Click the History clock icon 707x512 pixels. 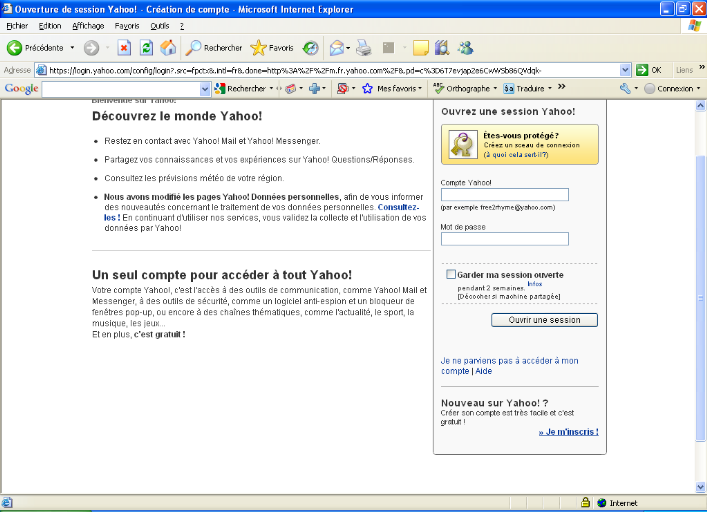[x=311, y=47]
